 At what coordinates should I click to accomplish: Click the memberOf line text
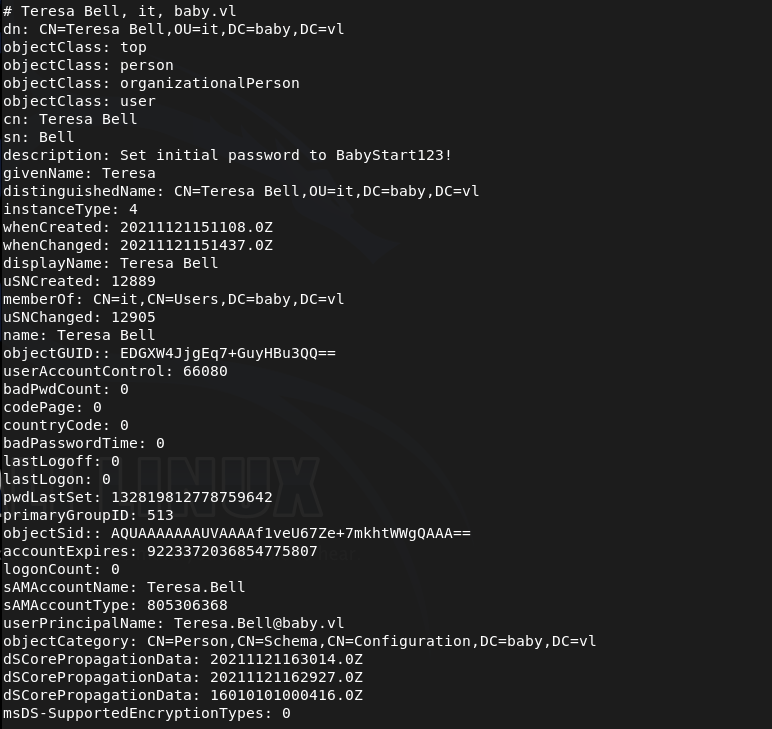(x=173, y=299)
